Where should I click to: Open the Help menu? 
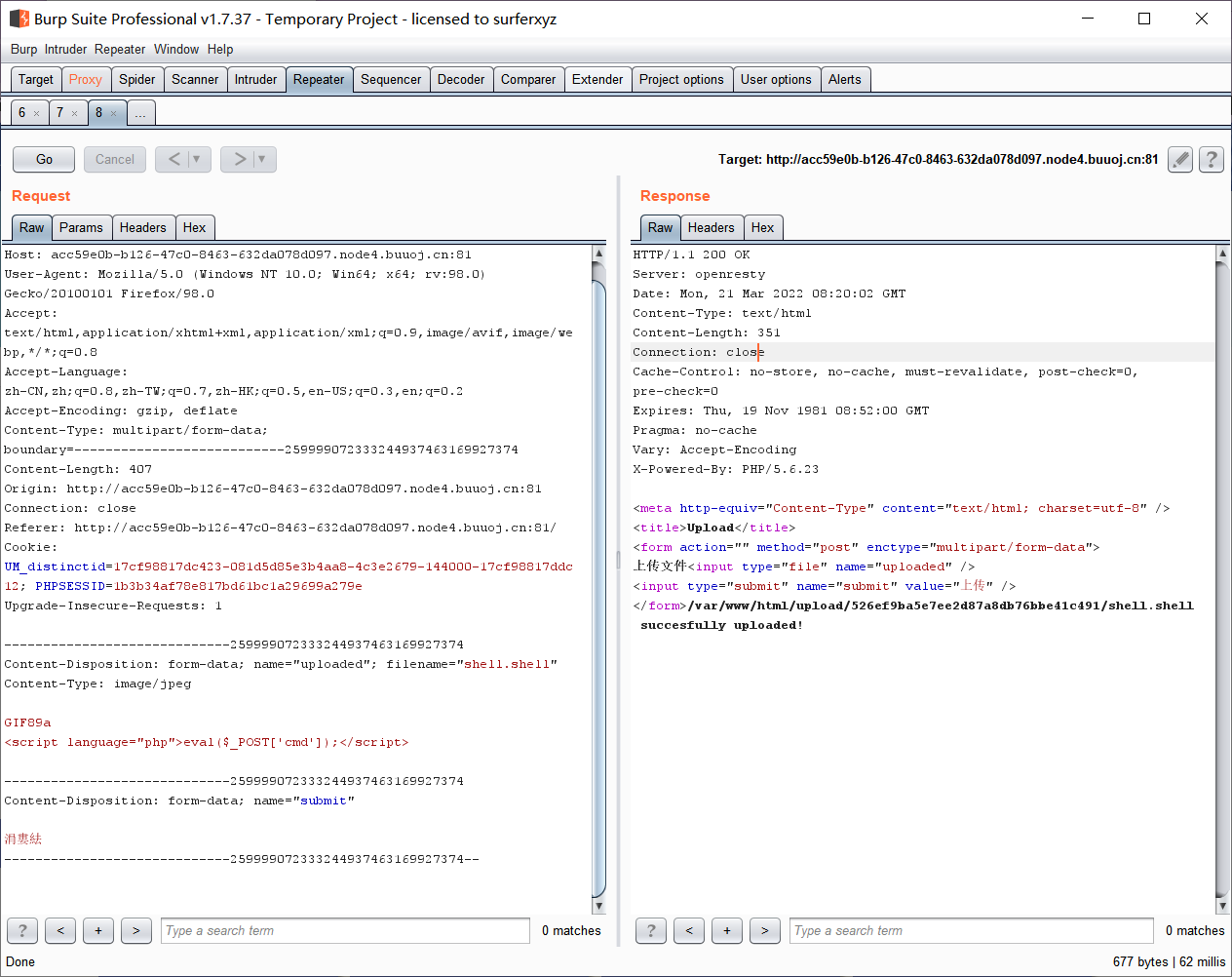point(220,49)
